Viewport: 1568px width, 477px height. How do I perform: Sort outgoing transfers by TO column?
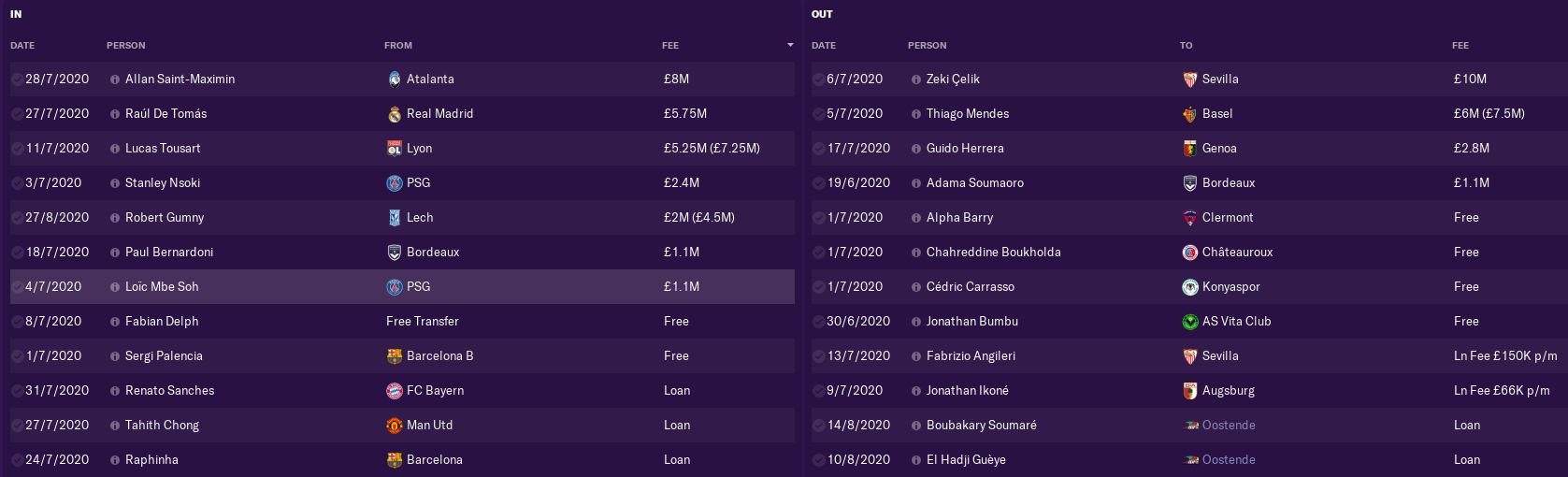coord(1186,45)
